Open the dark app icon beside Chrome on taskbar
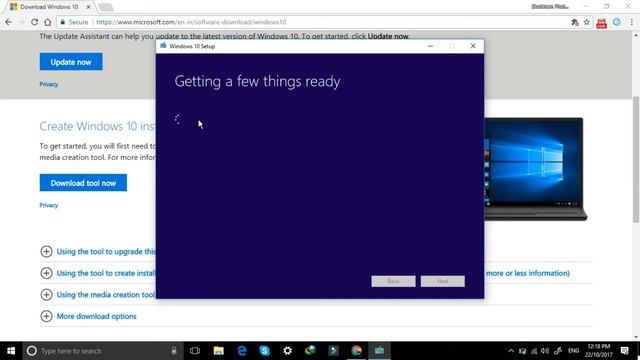This screenshot has width=640, height=360. (x=333, y=351)
